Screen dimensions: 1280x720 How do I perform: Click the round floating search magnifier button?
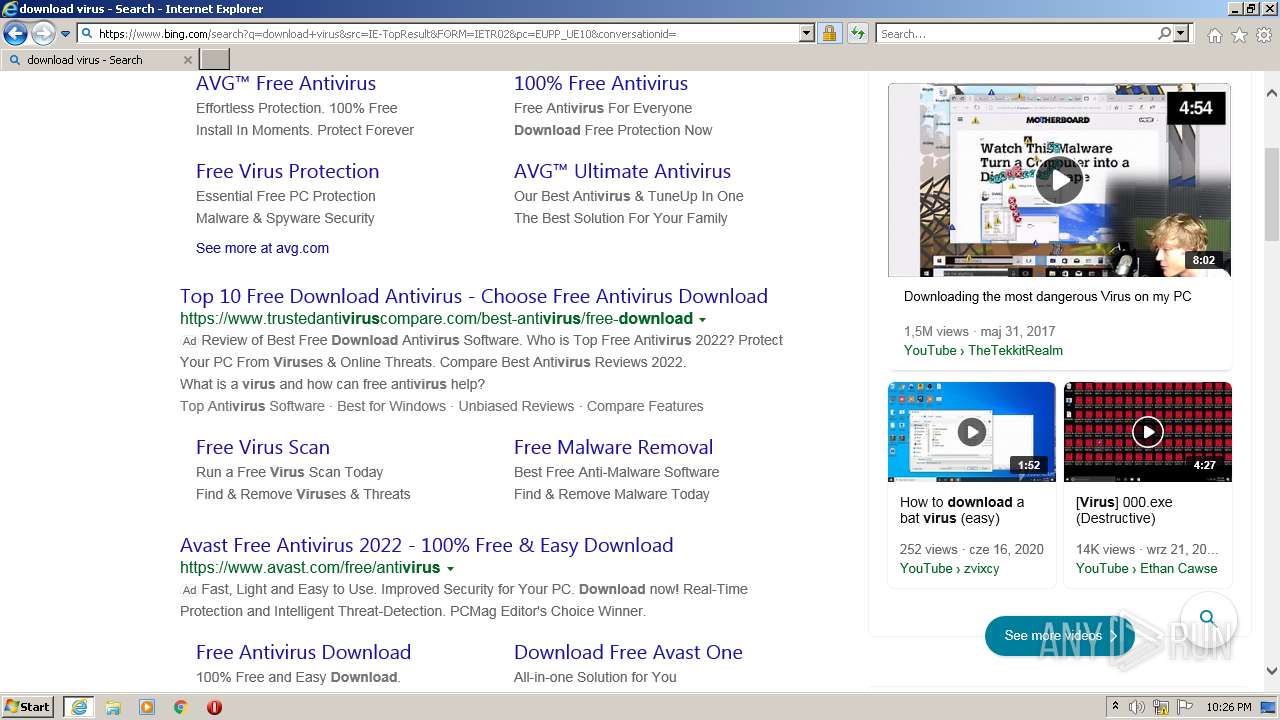point(1208,617)
